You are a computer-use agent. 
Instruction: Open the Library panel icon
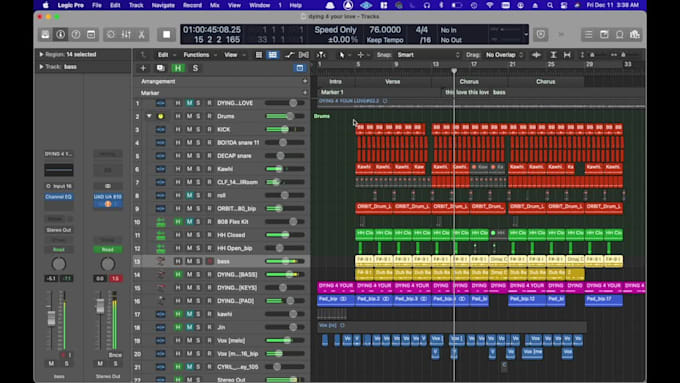click(x=45, y=35)
